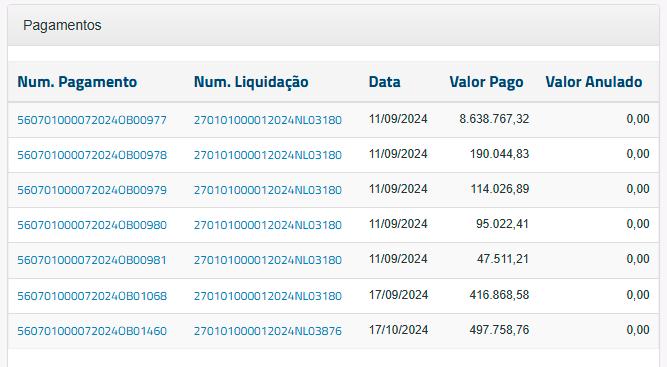Open liquidação NL03180 in the B00980 row
This screenshot has height=367, width=667.
point(268,225)
